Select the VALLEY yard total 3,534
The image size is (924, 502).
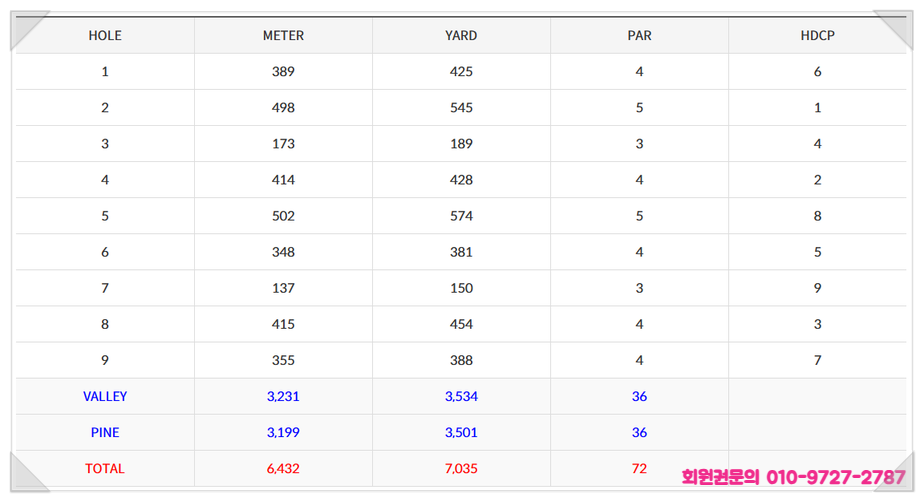point(461,397)
